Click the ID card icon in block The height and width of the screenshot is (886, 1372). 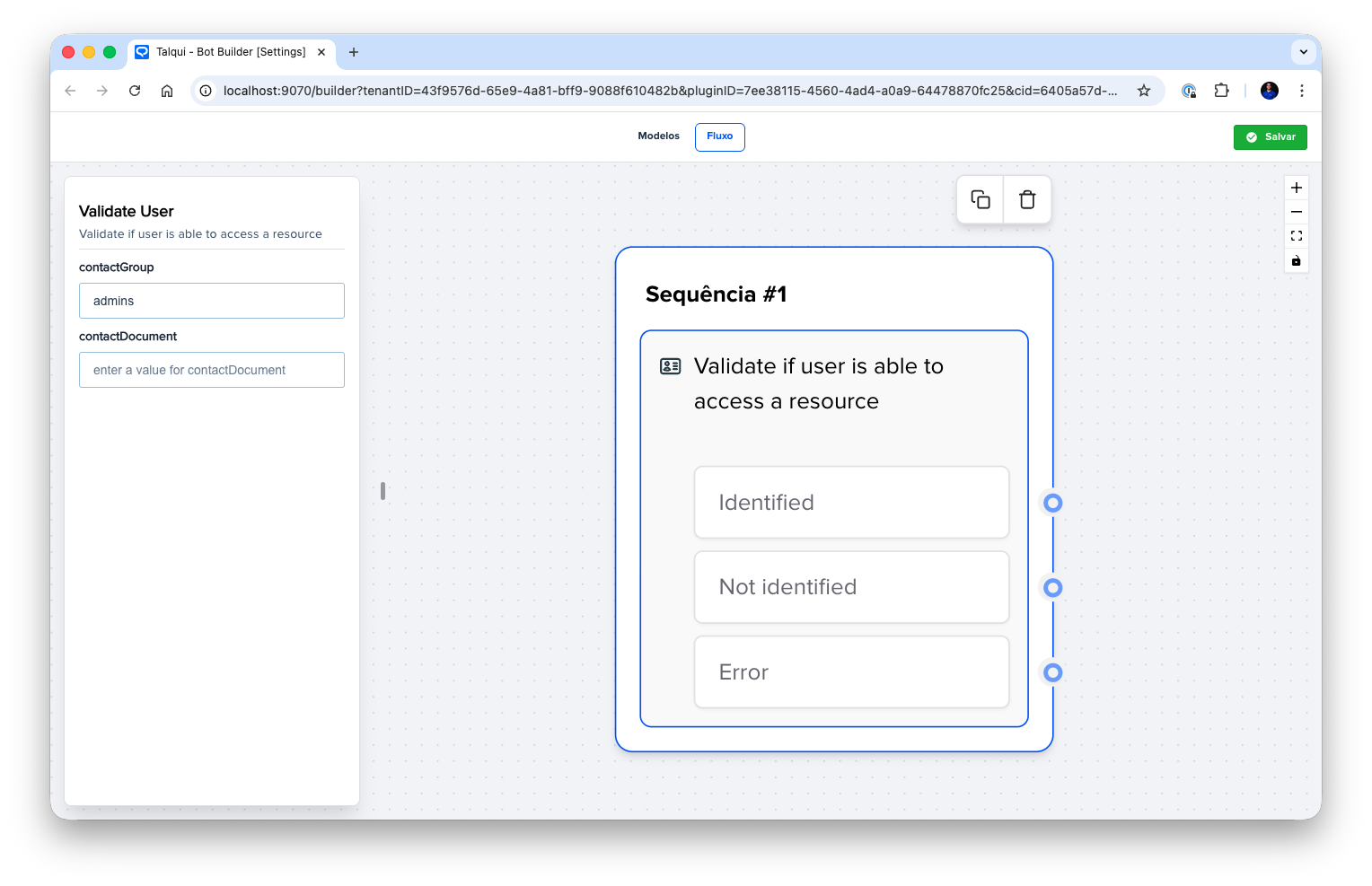pyautogui.click(x=670, y=366)
